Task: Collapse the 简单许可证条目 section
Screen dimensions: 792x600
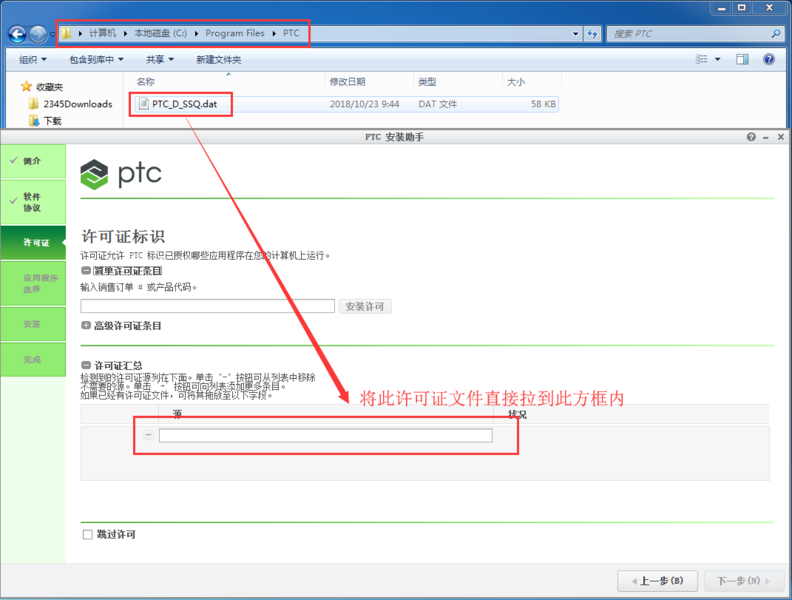Action: 86,271
